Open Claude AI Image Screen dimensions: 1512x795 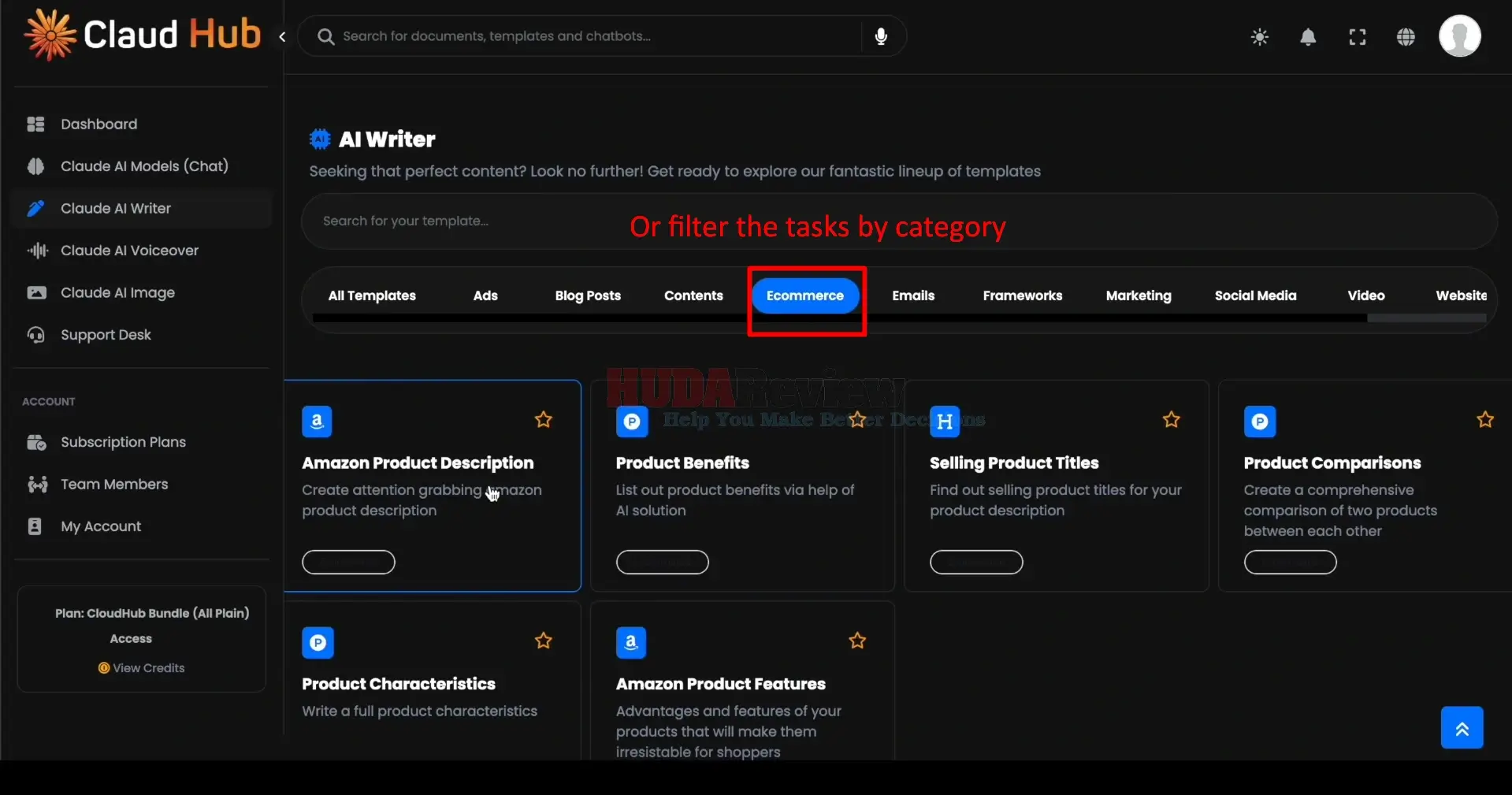click(x=142, y=292)
